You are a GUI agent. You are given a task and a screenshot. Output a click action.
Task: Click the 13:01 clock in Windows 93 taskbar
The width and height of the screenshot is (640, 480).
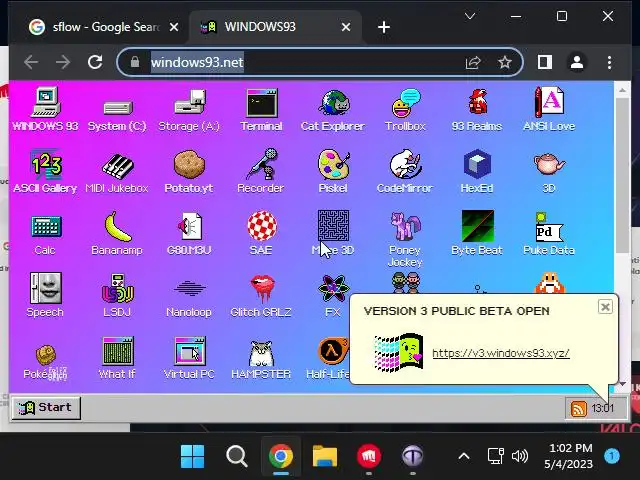[x=602, y=408]
